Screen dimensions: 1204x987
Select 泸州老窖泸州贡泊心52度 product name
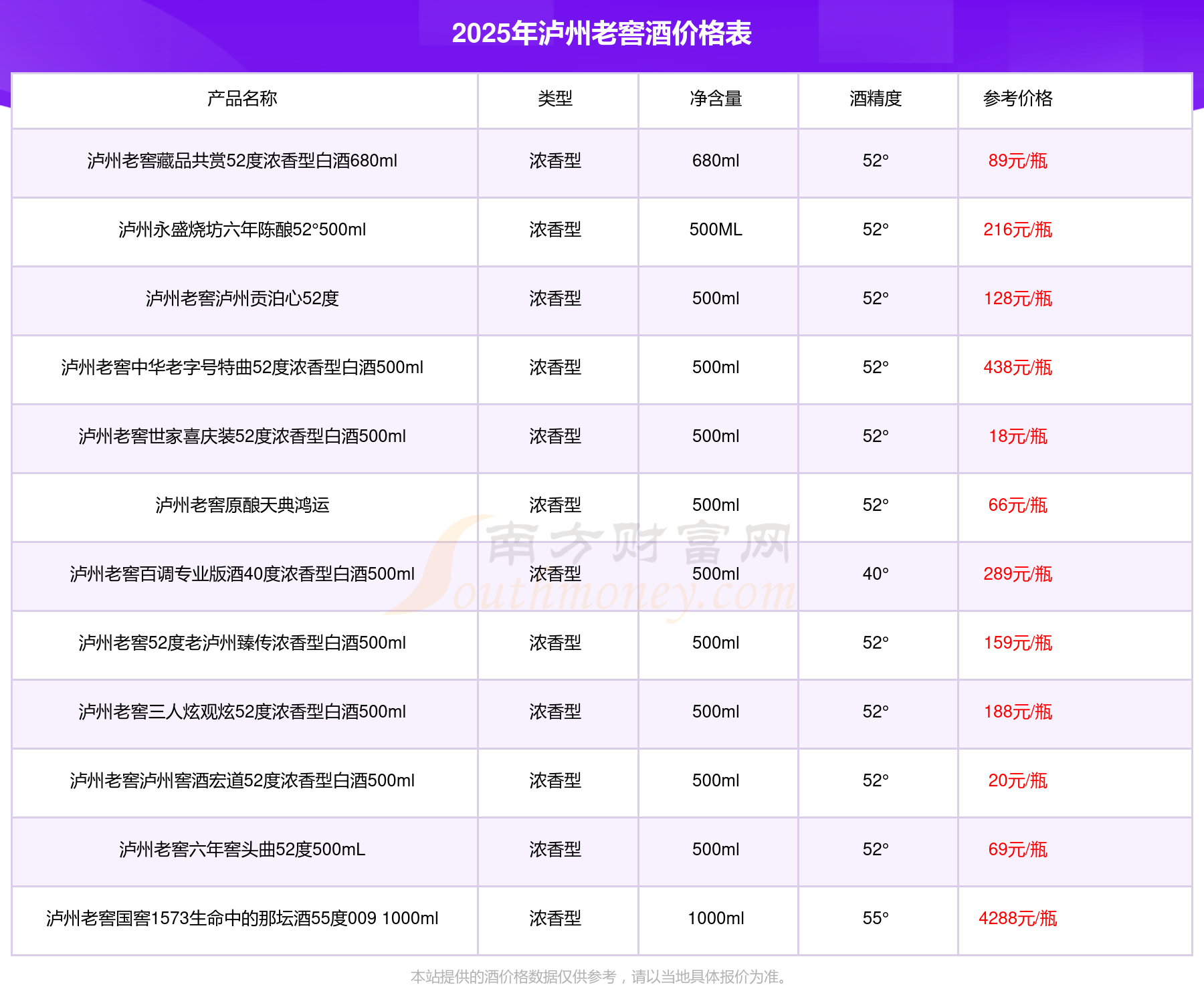pyautogui.click(x=242, y=299)
